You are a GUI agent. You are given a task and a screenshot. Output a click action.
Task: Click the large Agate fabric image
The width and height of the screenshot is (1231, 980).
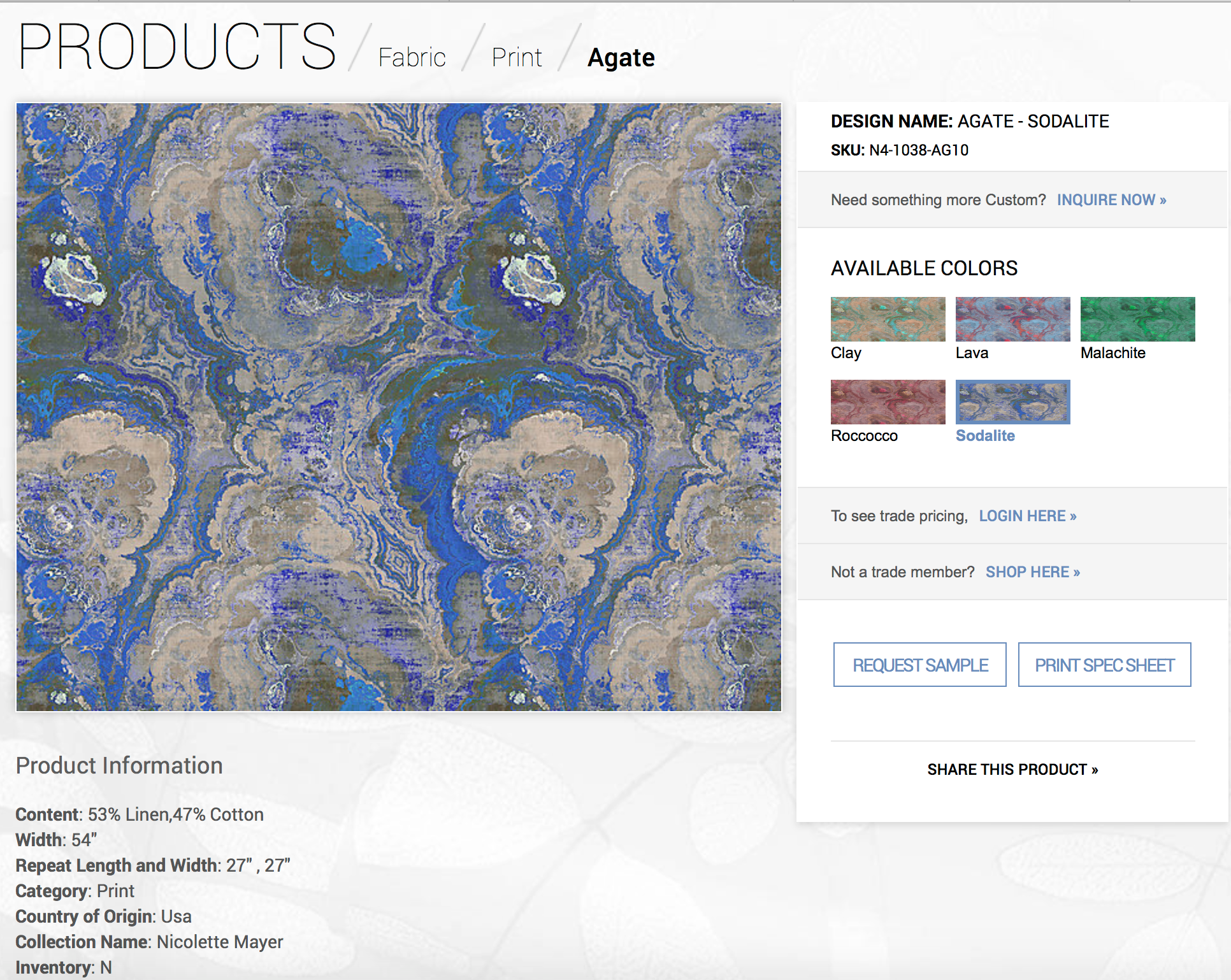click(x=399, y=407)
